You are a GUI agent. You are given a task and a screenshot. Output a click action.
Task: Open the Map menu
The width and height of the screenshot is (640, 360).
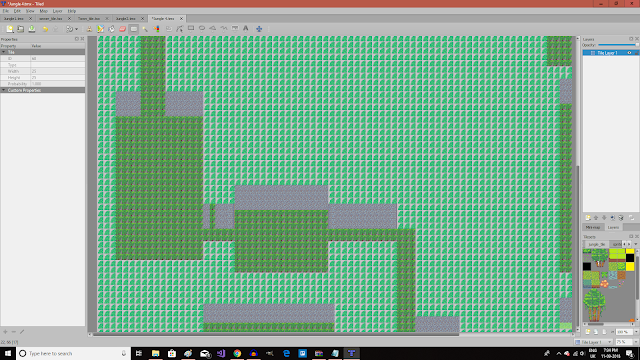click(x=43, y=11)
